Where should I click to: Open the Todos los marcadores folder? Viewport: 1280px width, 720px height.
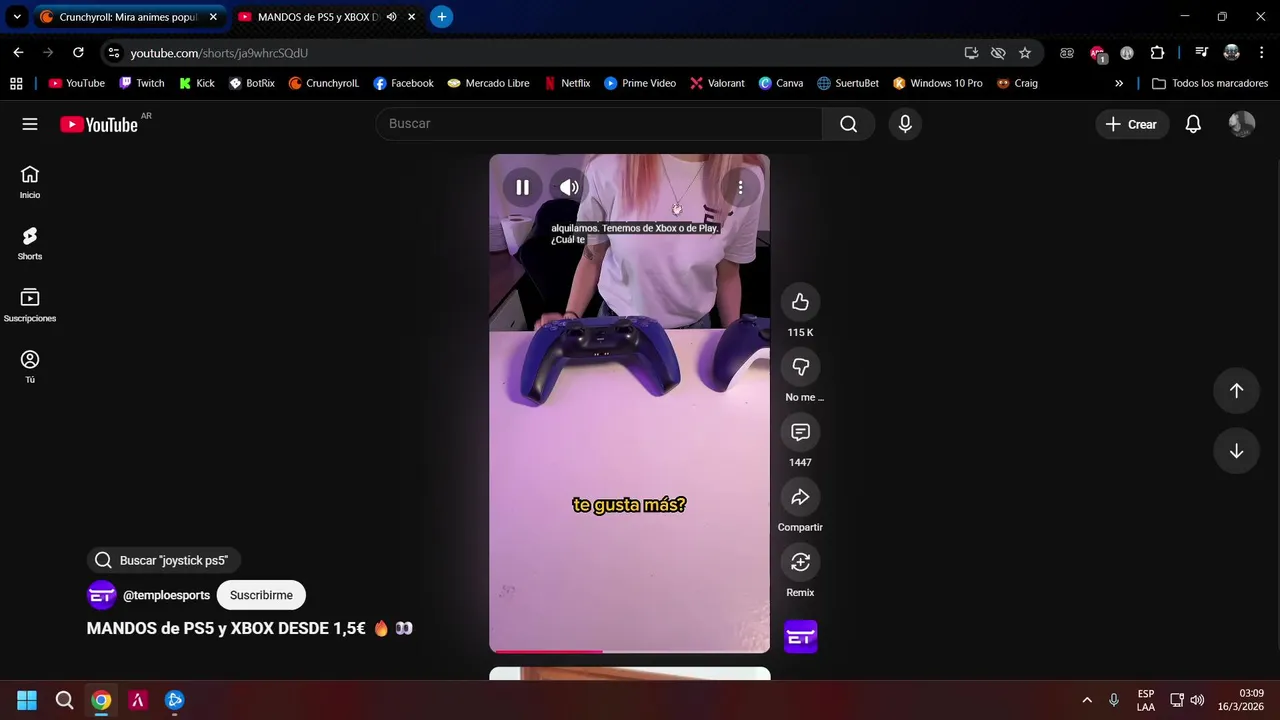click(x=1210, y=84)
